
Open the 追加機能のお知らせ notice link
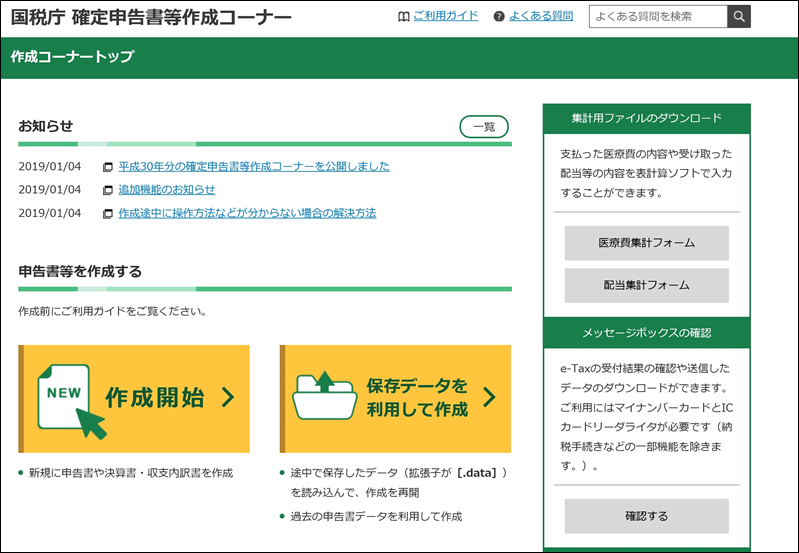(166, 190)
